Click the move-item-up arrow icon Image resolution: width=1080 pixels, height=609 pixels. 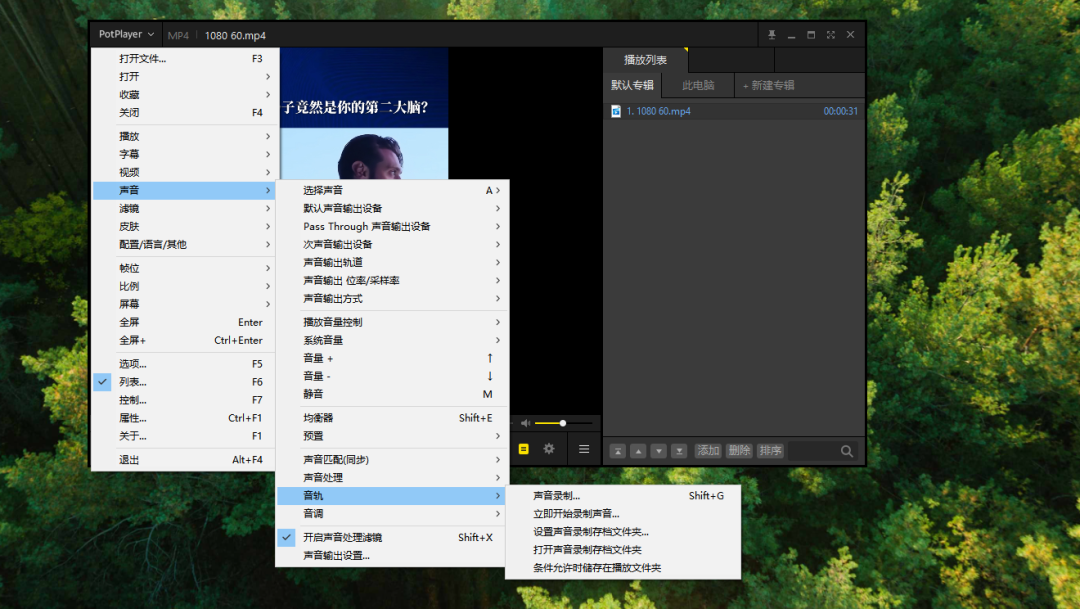point(639,450)
